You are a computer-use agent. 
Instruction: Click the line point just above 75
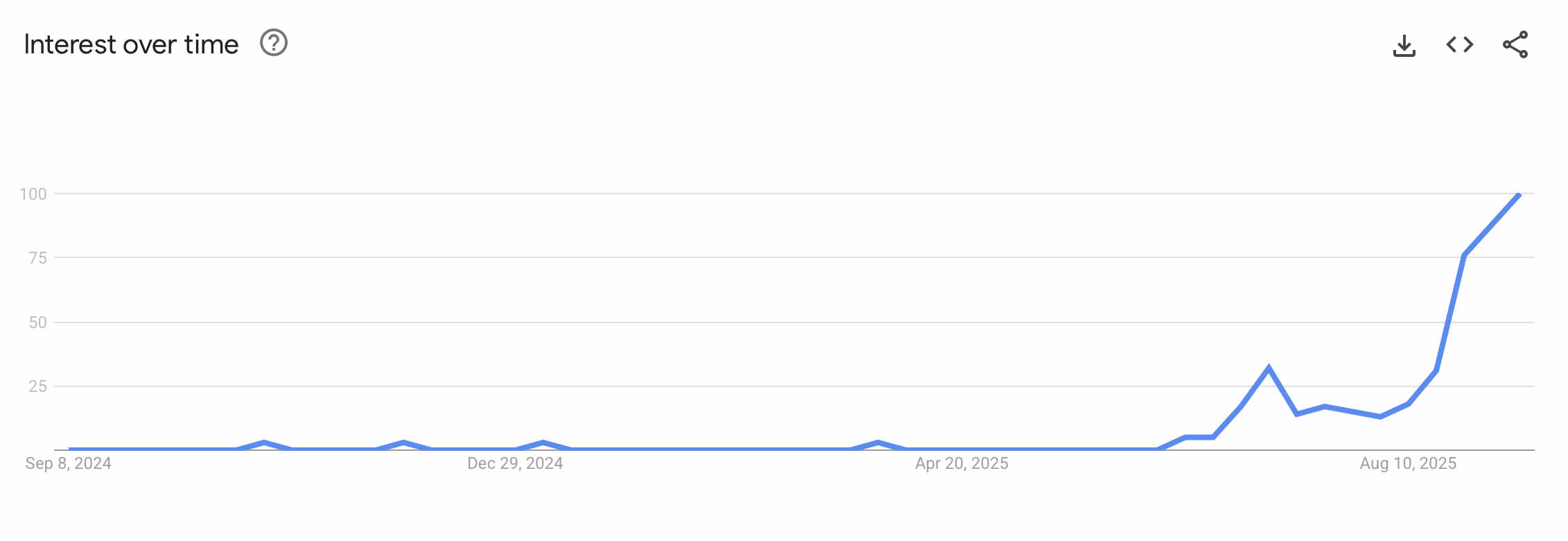(1464, 255)
